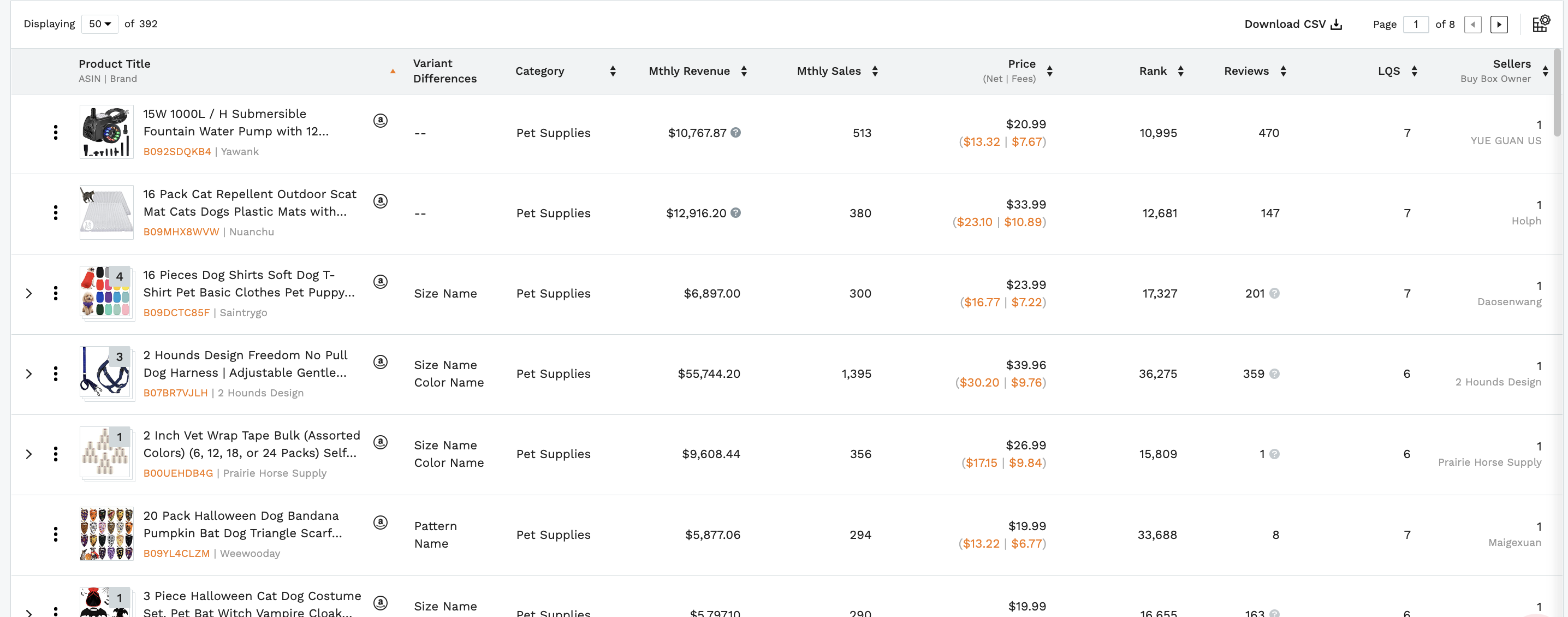Sort by Mthly Sales column

[875, 71]
